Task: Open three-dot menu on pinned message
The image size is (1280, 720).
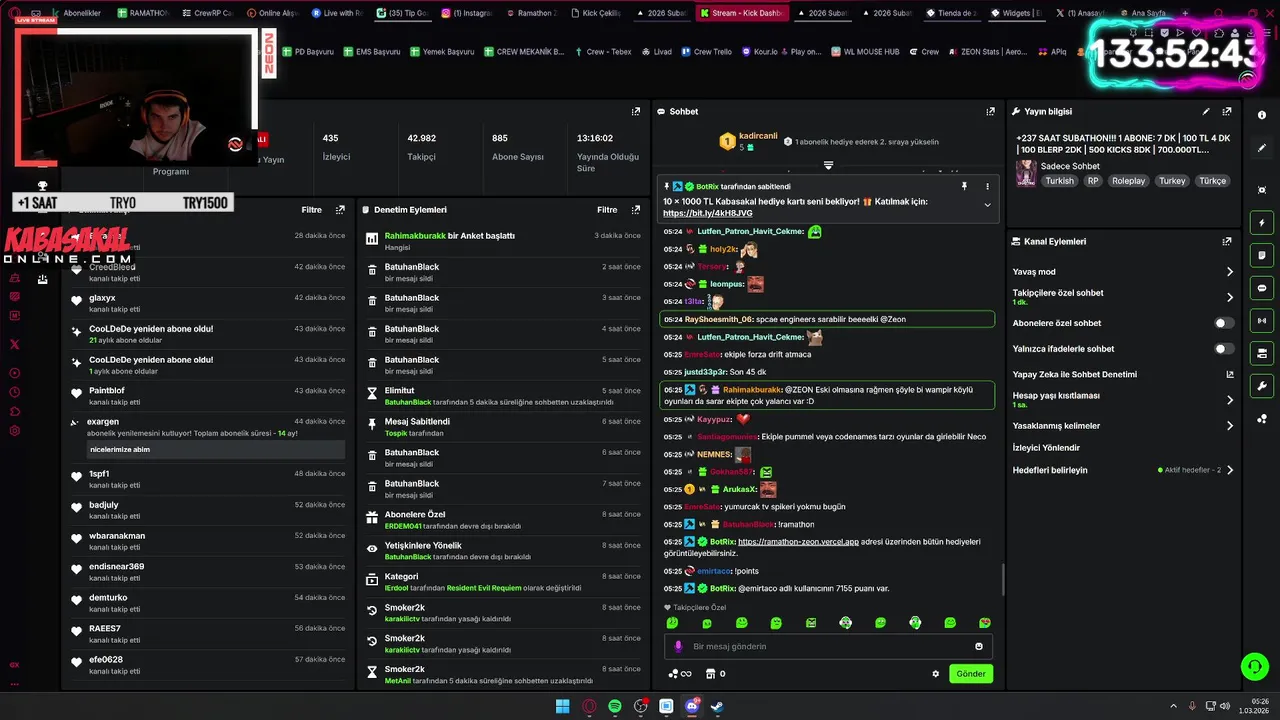Action: point(987,186)
